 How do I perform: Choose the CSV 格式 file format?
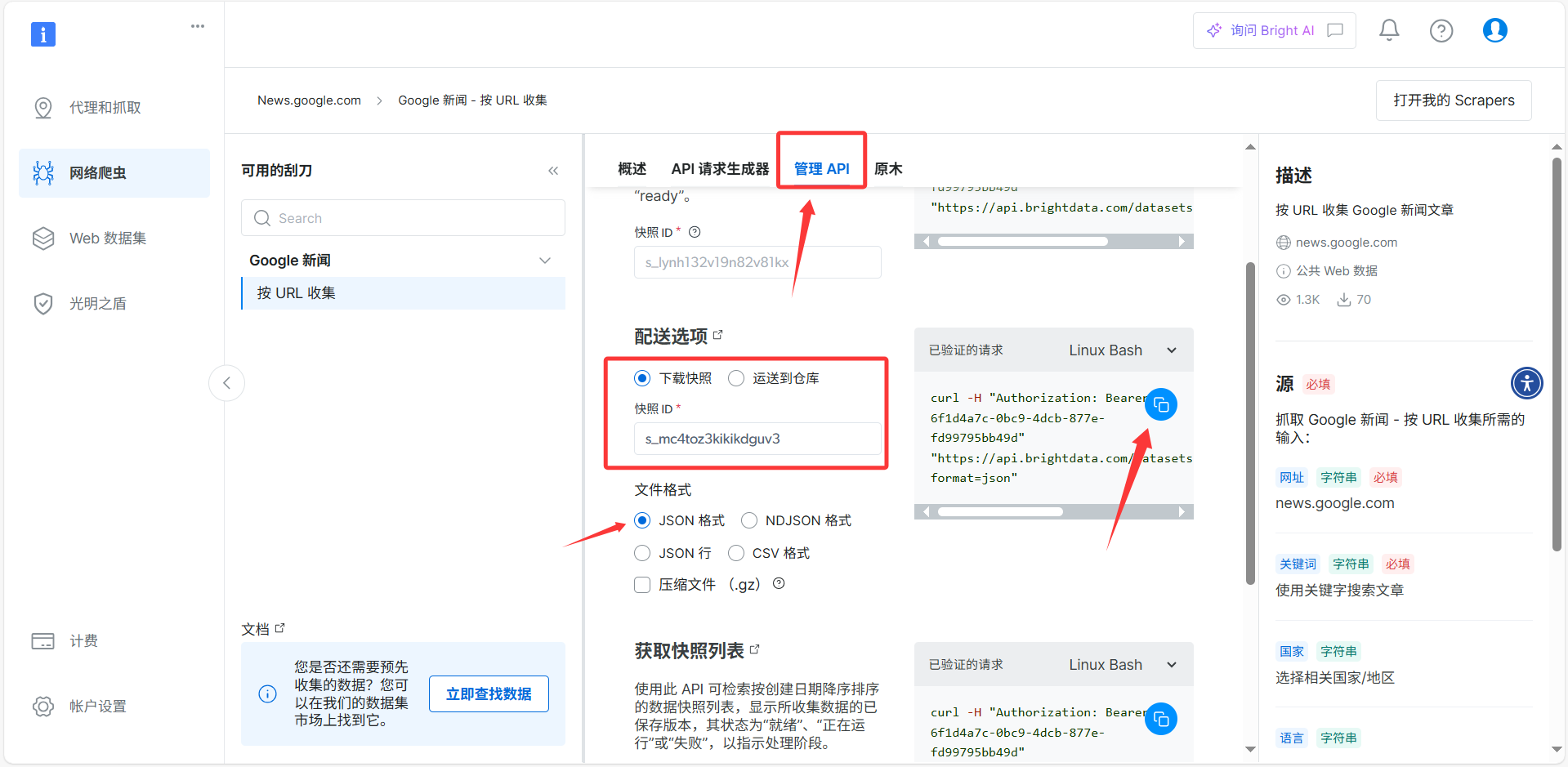pyautogui.click(x=736, y=553)
